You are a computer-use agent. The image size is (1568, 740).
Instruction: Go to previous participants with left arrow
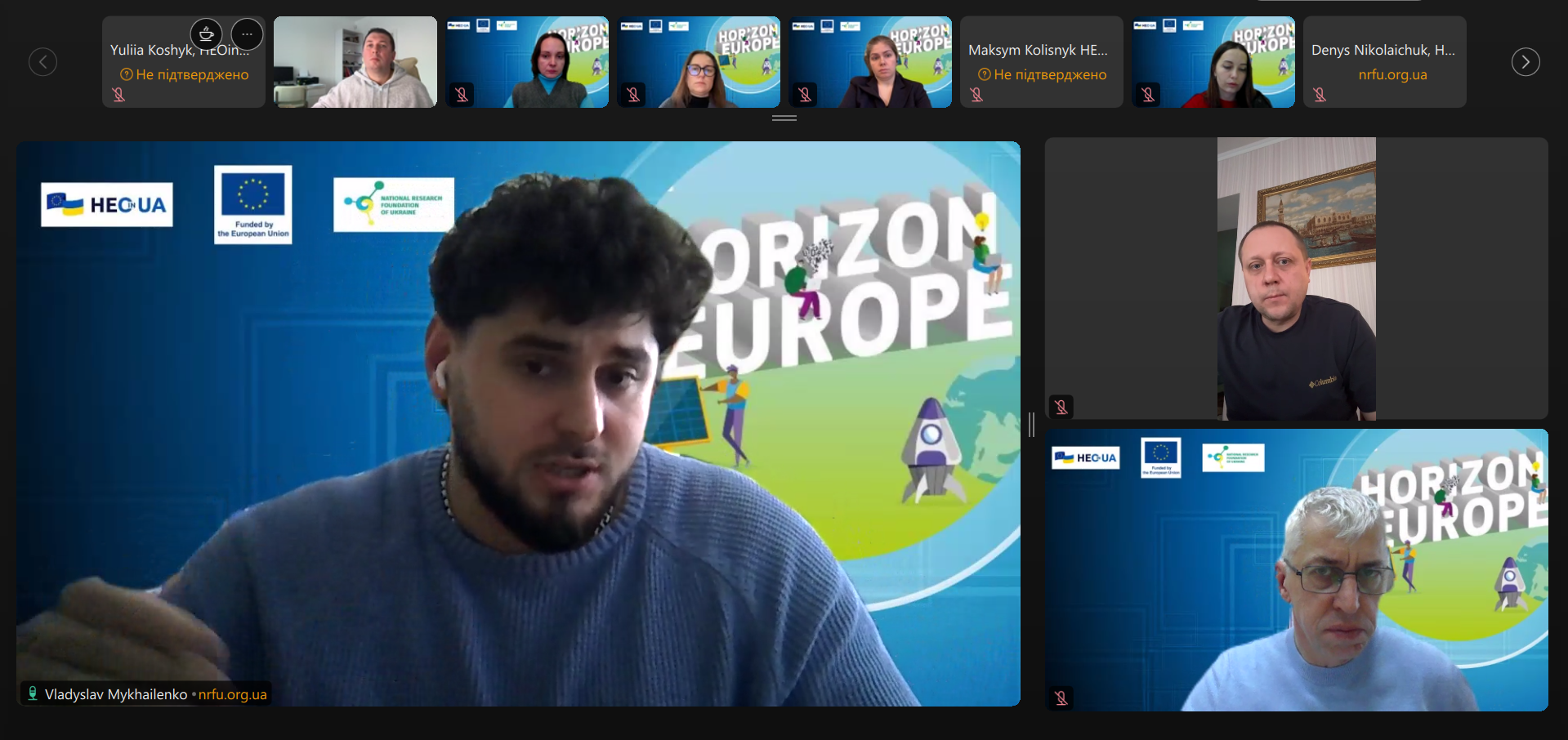tap(43, 62)
